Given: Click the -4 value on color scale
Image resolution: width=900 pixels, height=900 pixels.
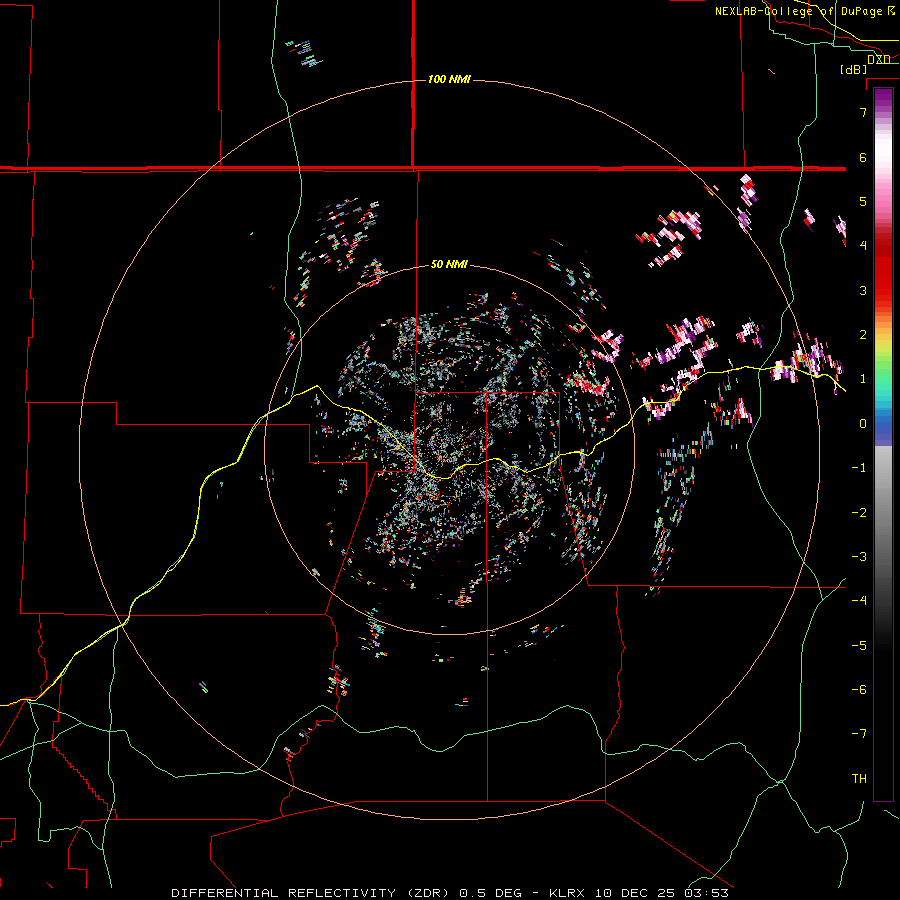Looking at the screenshot, I should (x=859, y=601).
